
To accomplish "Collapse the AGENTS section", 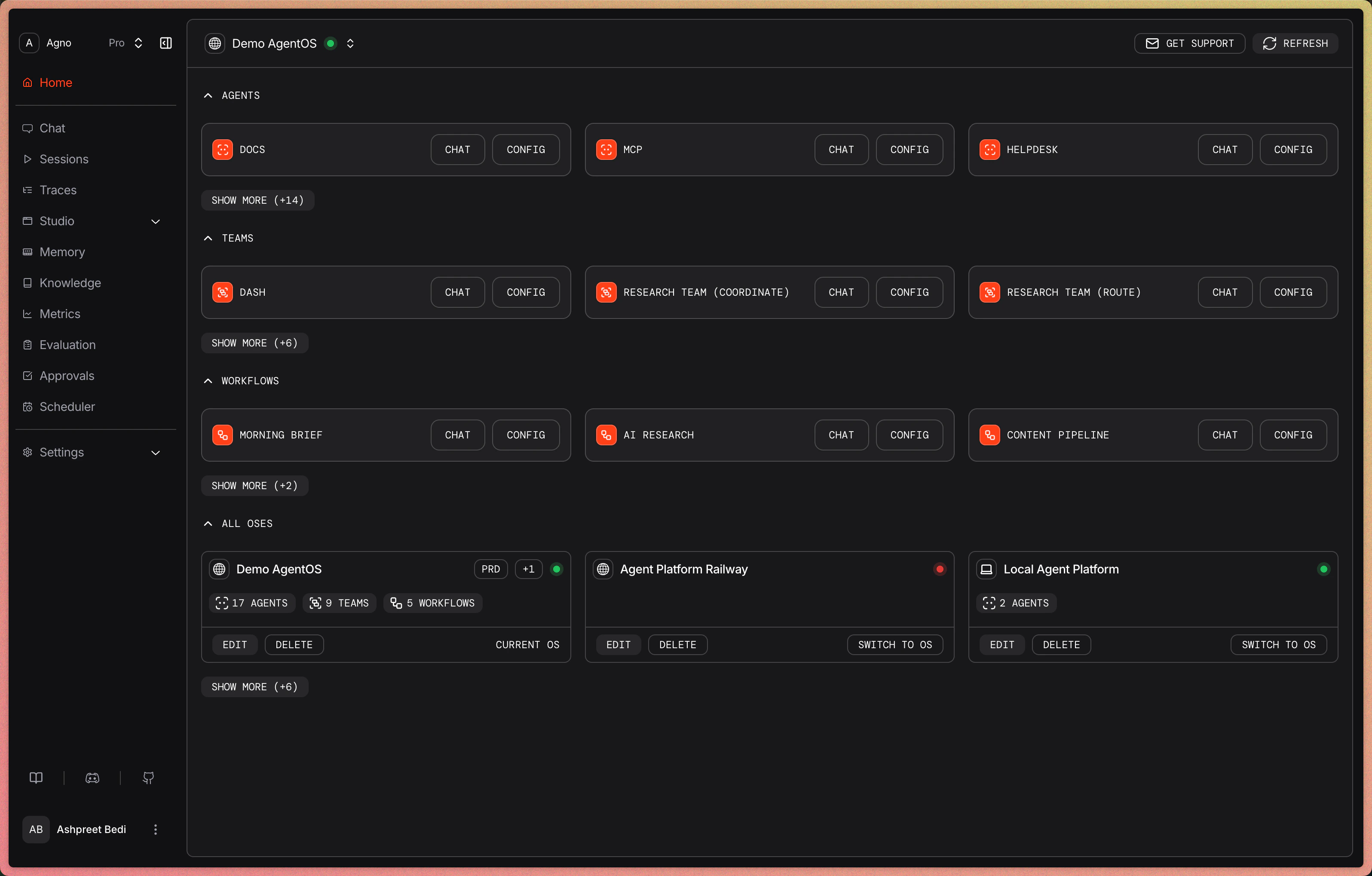I will [x=208, y=96].
